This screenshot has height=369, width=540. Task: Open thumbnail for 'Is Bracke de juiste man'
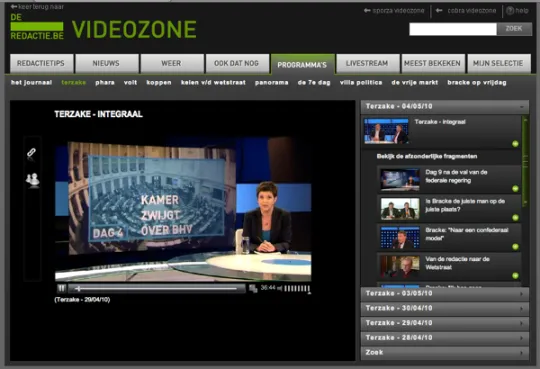[400, 208]
